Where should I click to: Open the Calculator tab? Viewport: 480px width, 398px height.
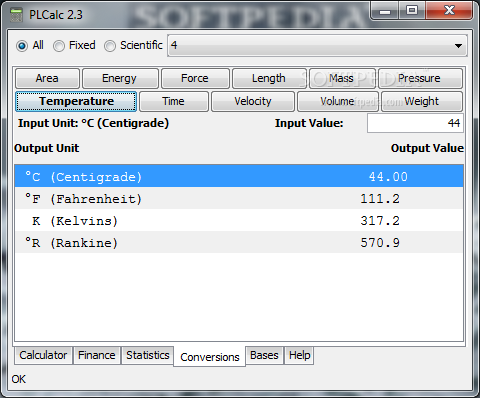click(x=43, y=355)
